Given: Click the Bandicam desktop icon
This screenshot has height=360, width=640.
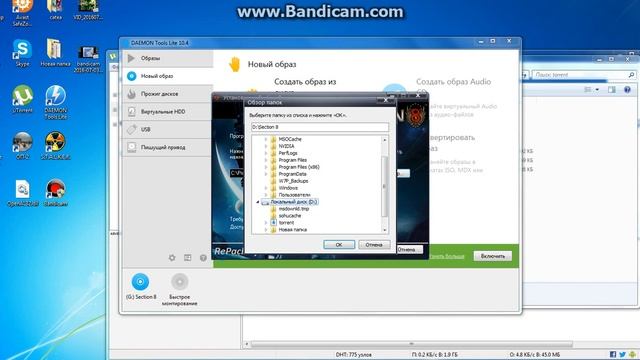Looking at the screenshot, I should tap(55, 190).
